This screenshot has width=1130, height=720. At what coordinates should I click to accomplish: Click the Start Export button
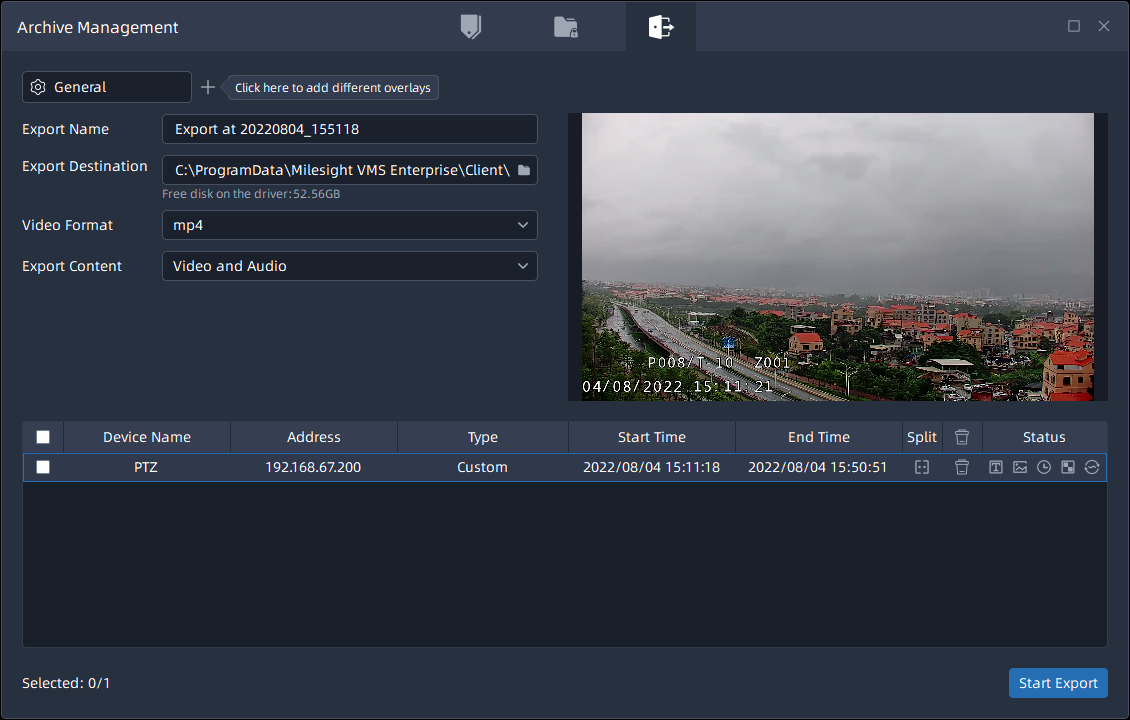click(x=1058, y=683)
